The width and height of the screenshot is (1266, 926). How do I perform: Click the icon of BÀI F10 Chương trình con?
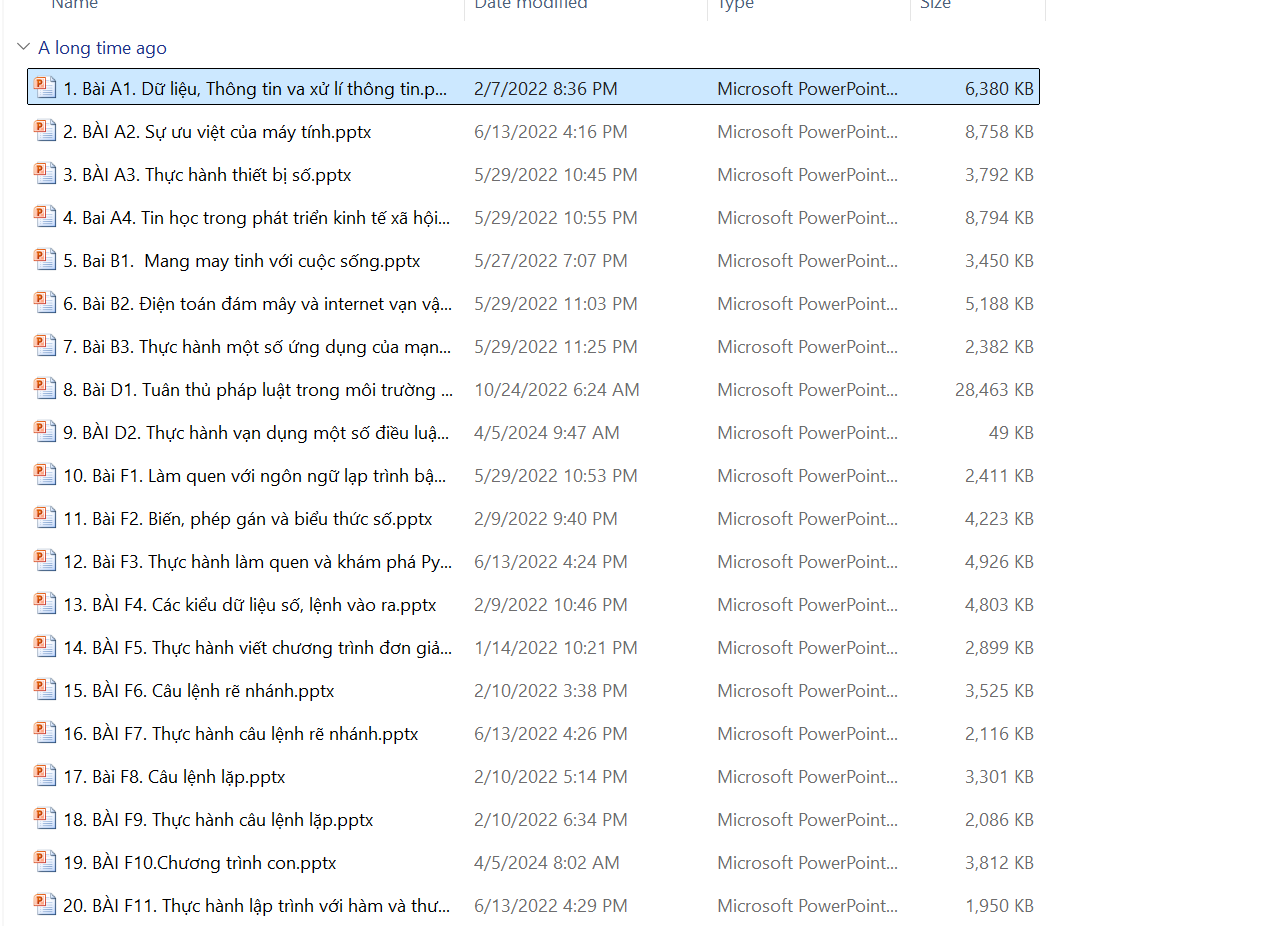click(x=44, y=861)
